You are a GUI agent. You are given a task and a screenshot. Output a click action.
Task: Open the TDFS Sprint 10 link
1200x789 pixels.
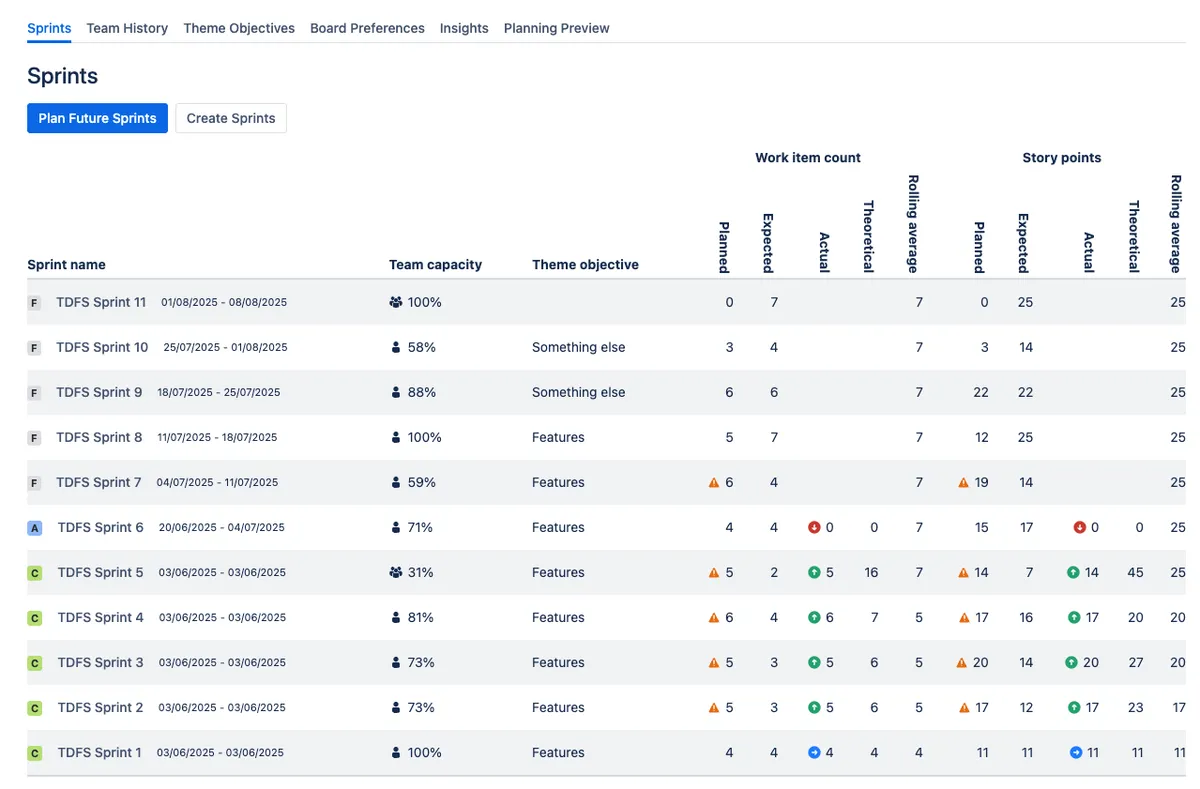click(x=102, y=347)
